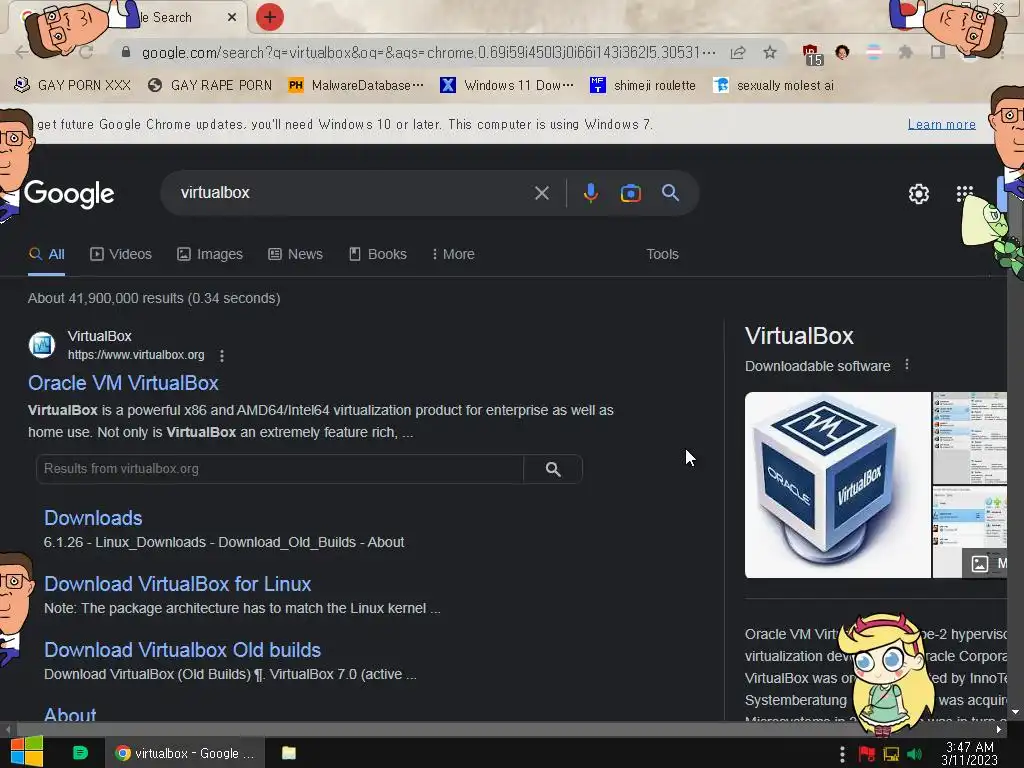Open Windows 11 Dow... bookmark
Screen dimensions: 1024x768
click(507, 86)
